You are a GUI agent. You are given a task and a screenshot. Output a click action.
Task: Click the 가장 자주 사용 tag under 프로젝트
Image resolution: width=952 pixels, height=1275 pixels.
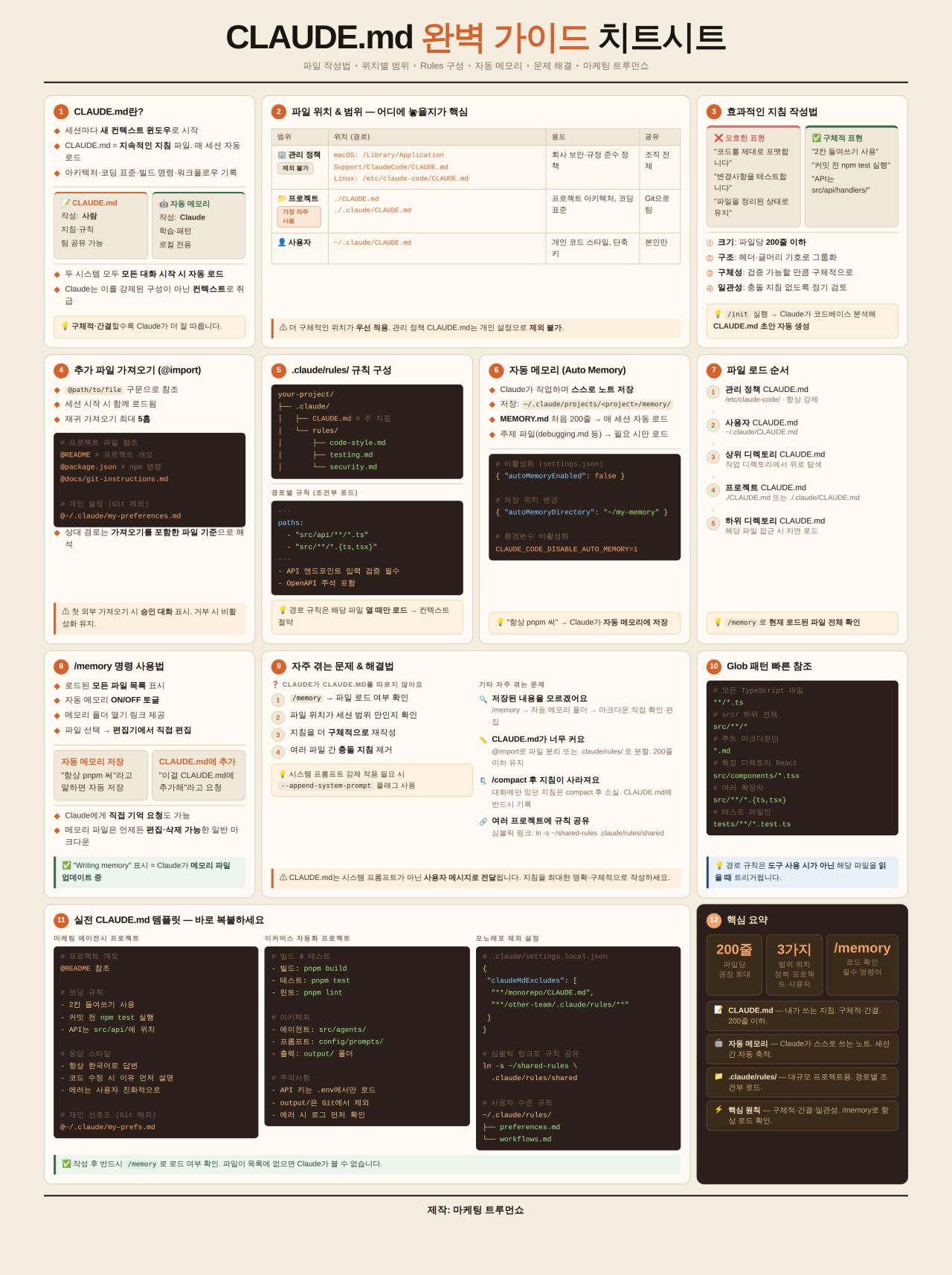pyautogui.click(x=299, y=216)
